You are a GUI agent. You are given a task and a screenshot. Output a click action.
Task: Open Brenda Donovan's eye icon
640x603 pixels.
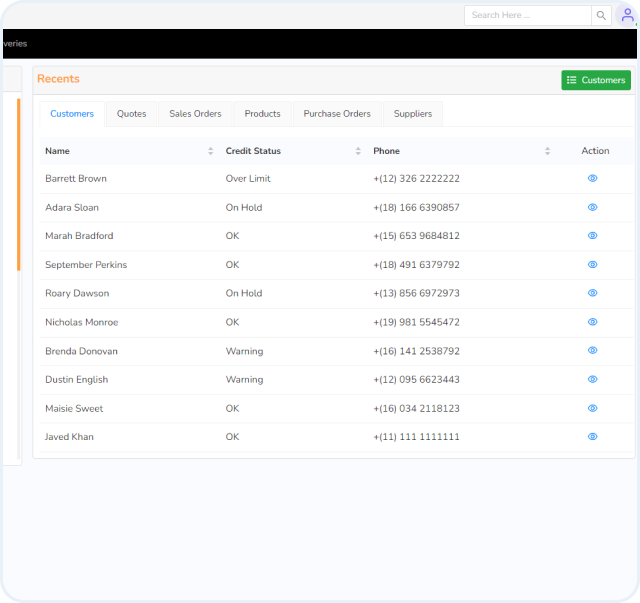(x=592, y=351)
